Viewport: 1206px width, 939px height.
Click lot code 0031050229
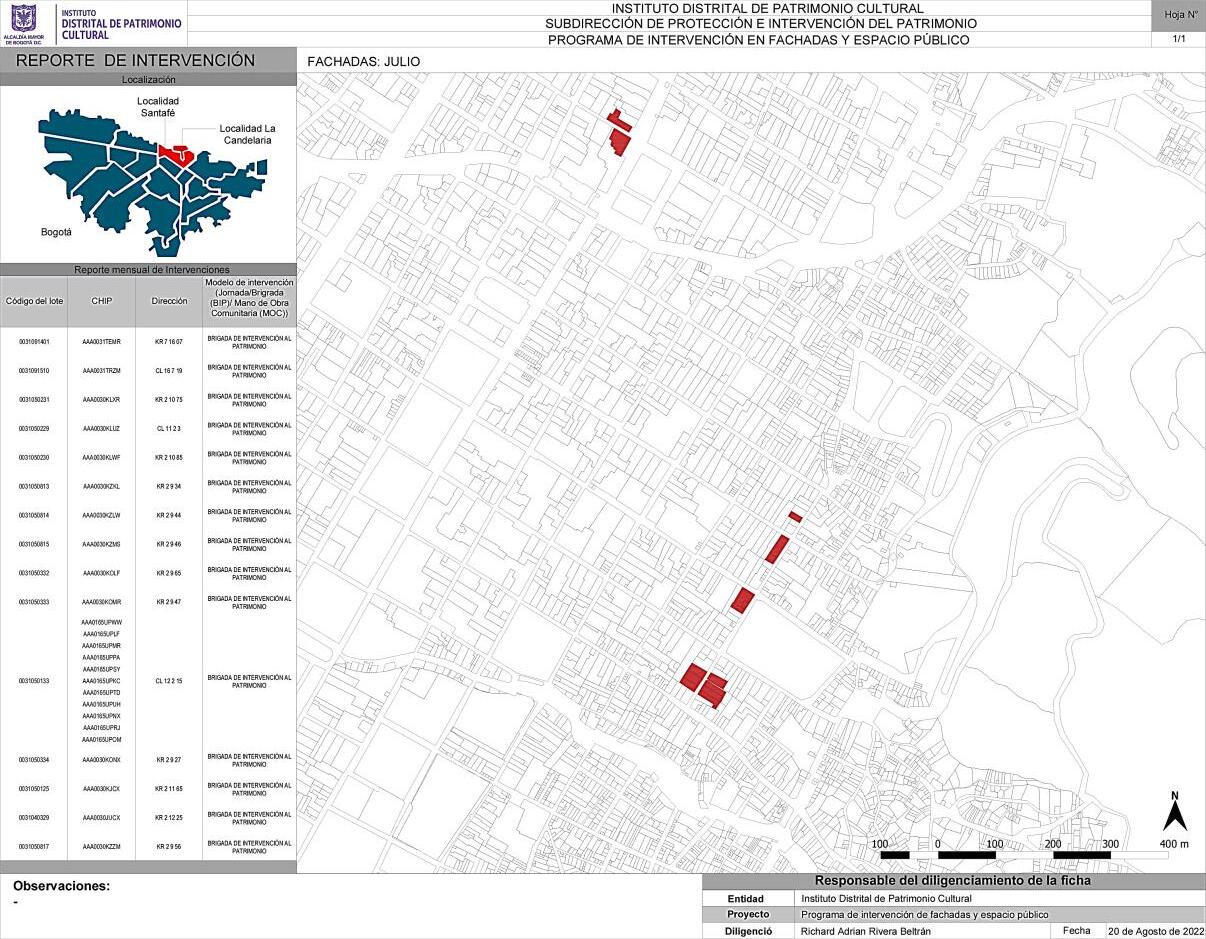[34, 429]
